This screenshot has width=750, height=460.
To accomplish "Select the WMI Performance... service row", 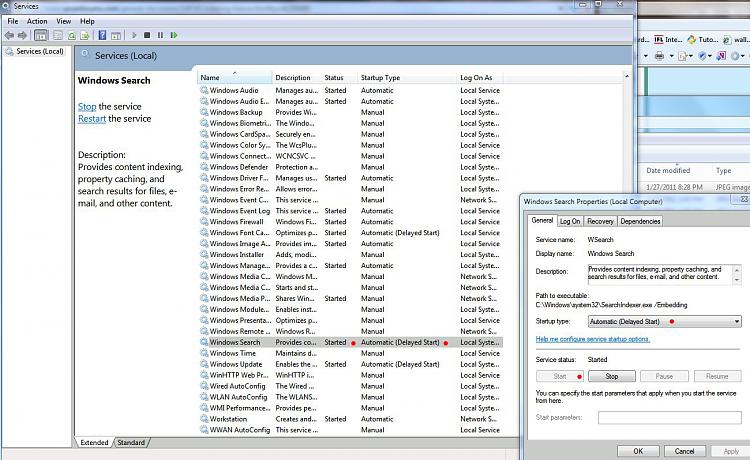I will point(350,408).
